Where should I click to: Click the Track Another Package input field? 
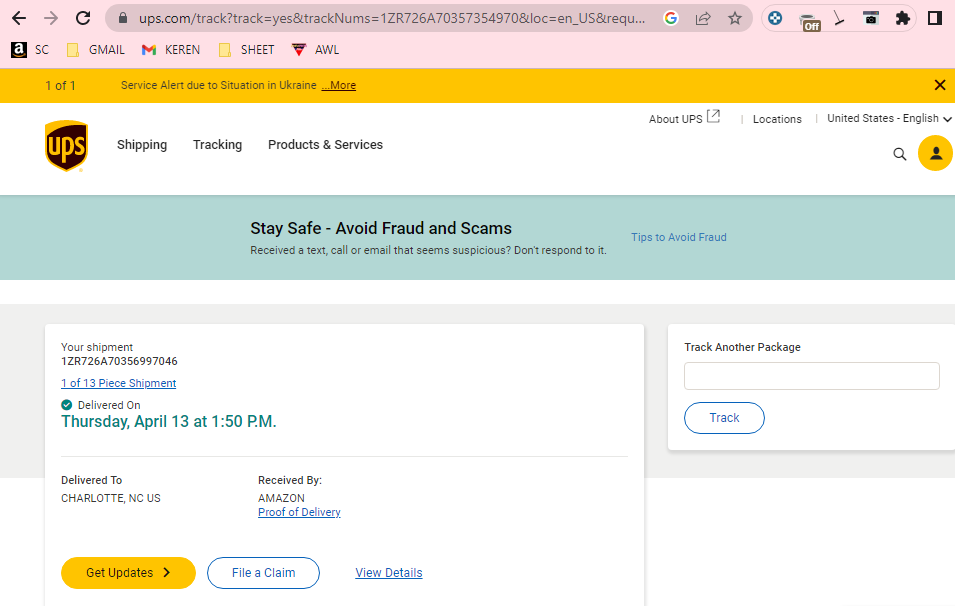click(811, 376)
